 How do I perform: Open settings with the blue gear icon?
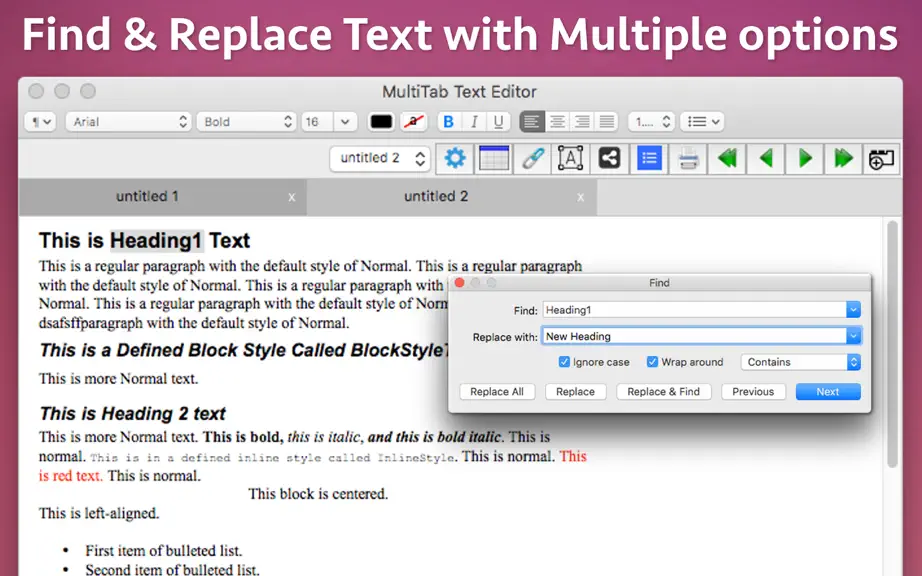(455, 158)
